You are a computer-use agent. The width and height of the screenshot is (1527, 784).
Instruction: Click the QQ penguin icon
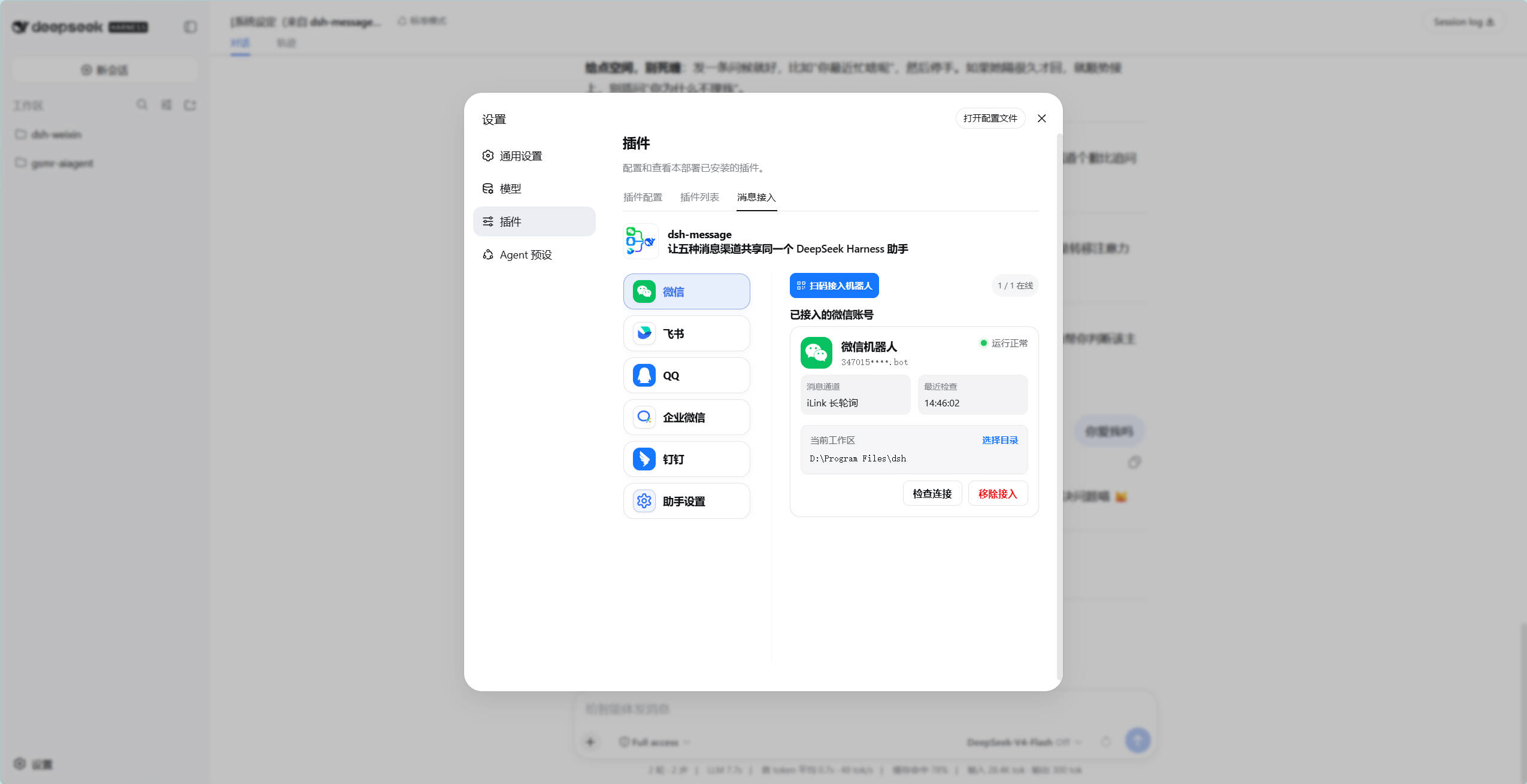point(644,375)
